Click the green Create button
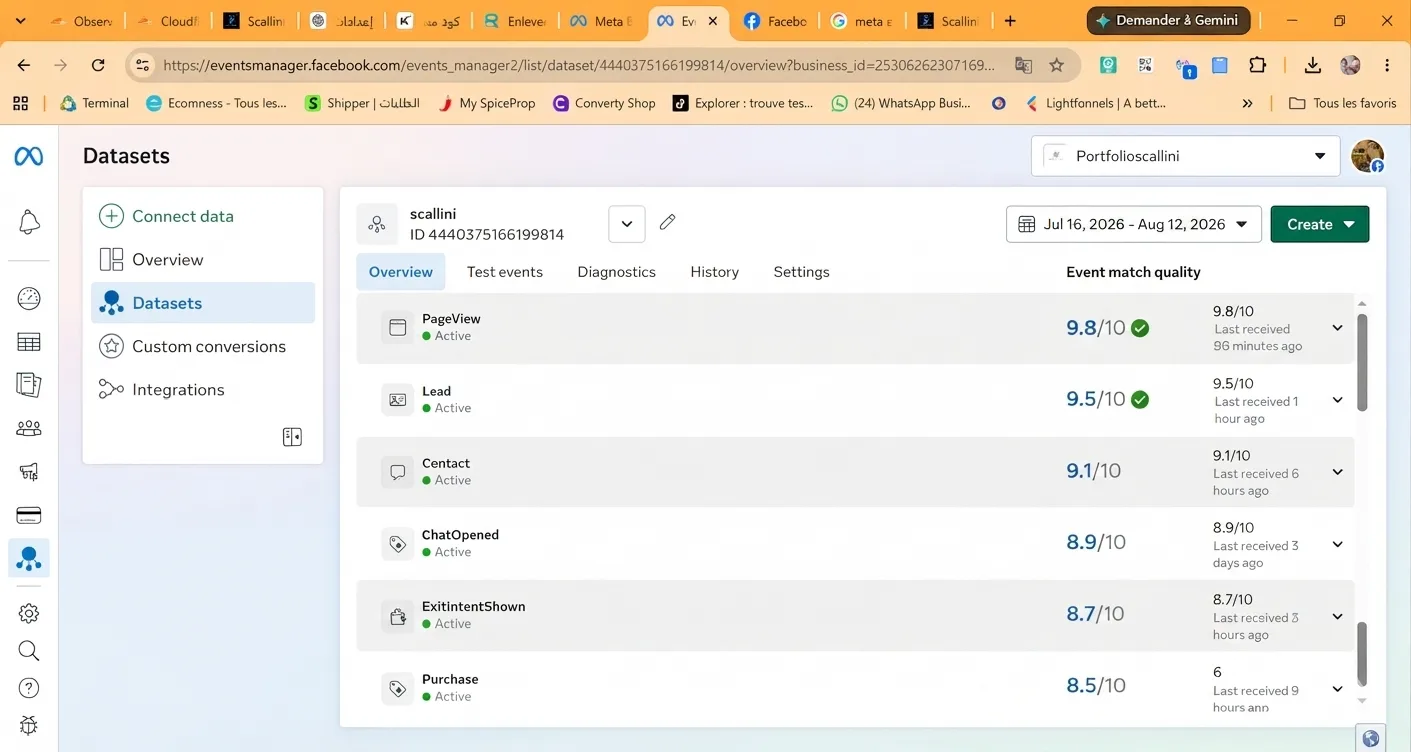Screen dimensions: 1411x752 coord(1320,224)
